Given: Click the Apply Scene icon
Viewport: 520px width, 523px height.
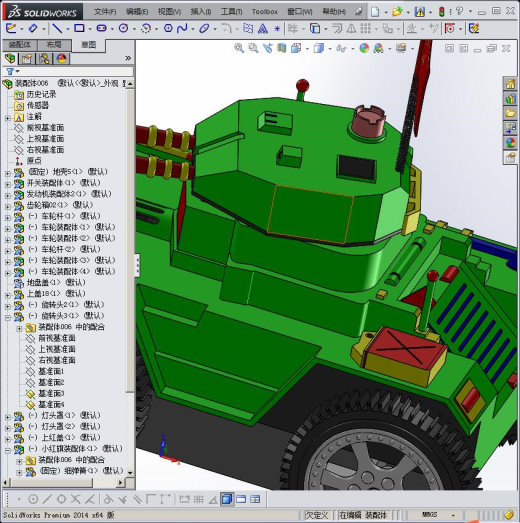Looking at the screenshot, I should 378,48.
